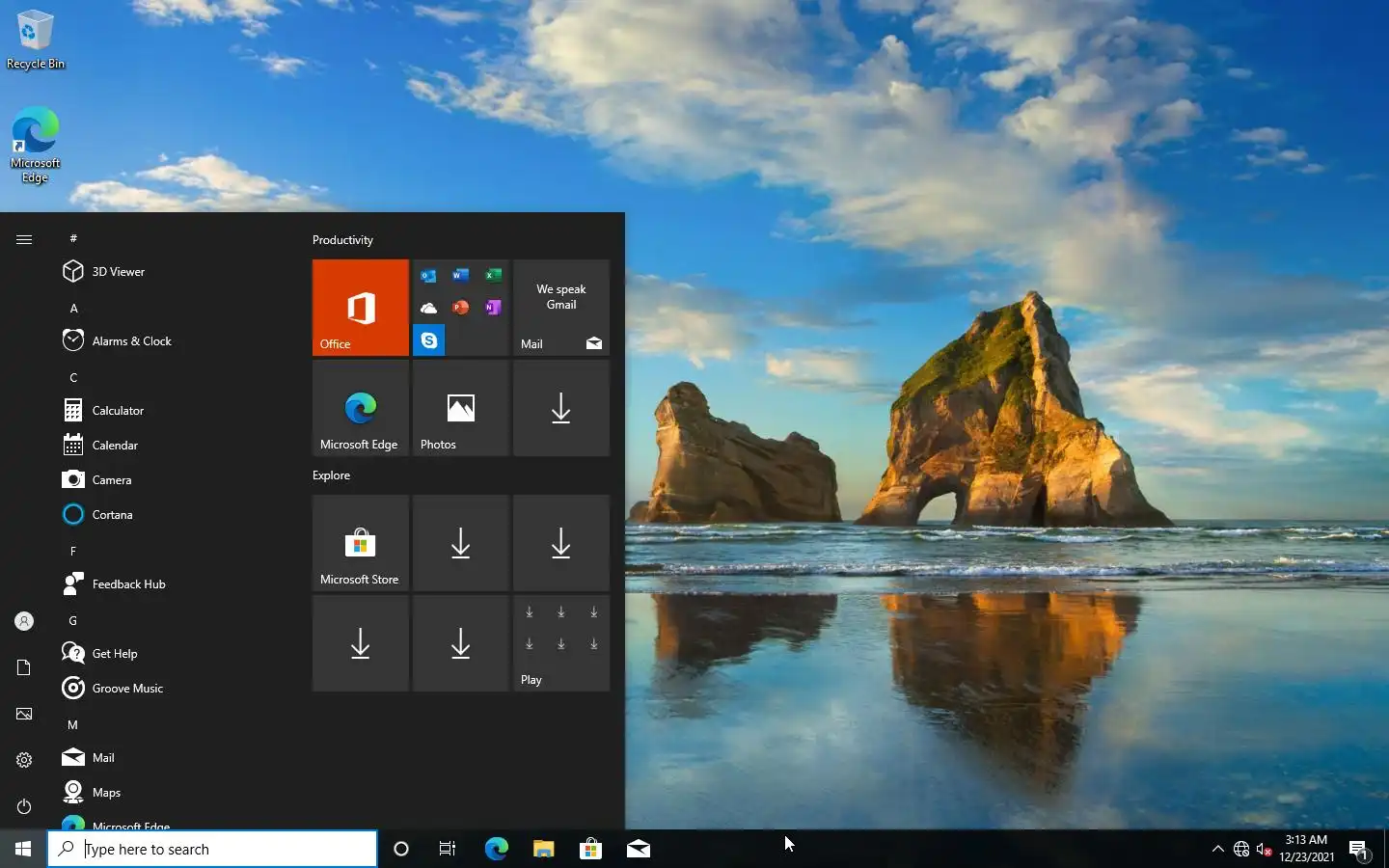Open the Documents shortcut in Start sidebar
This screenshot has height=868, width=1389.
tap(24, 667)
